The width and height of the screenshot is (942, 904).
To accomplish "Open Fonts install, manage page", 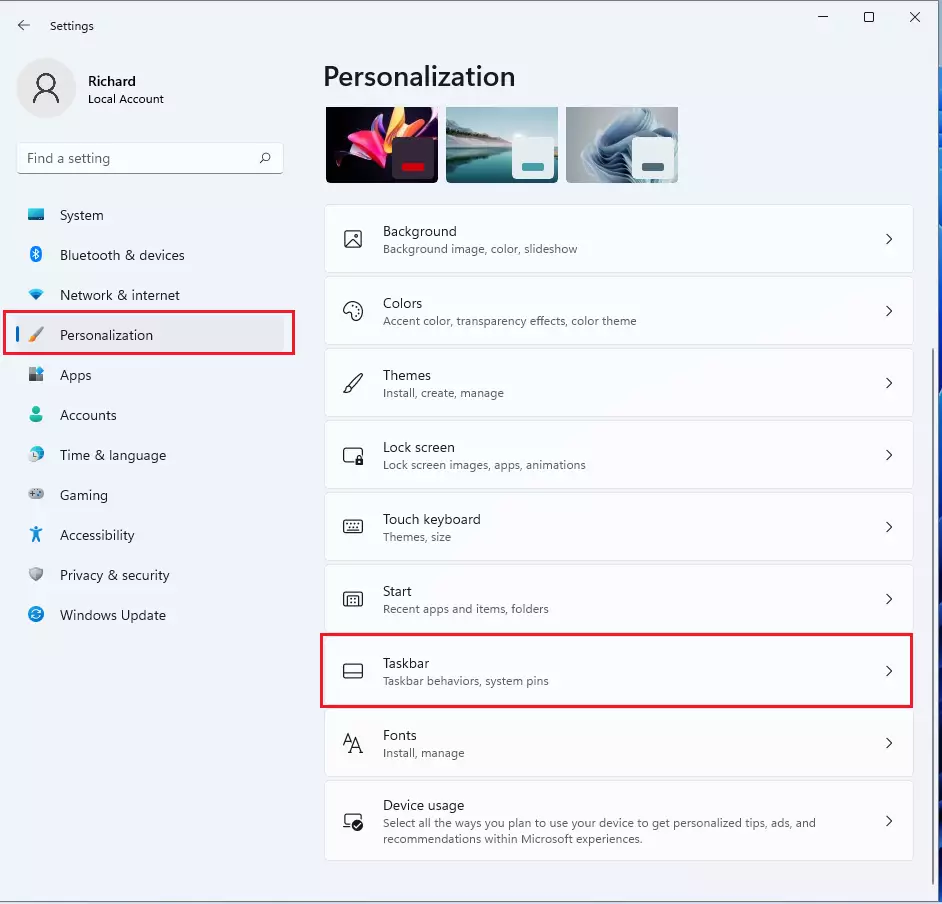I will (x=619, y=743).
